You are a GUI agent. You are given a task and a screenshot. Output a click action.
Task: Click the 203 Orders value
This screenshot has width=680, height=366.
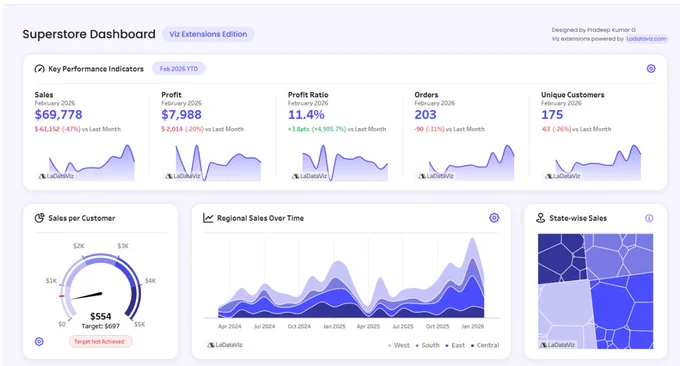[x=425, y=115]
